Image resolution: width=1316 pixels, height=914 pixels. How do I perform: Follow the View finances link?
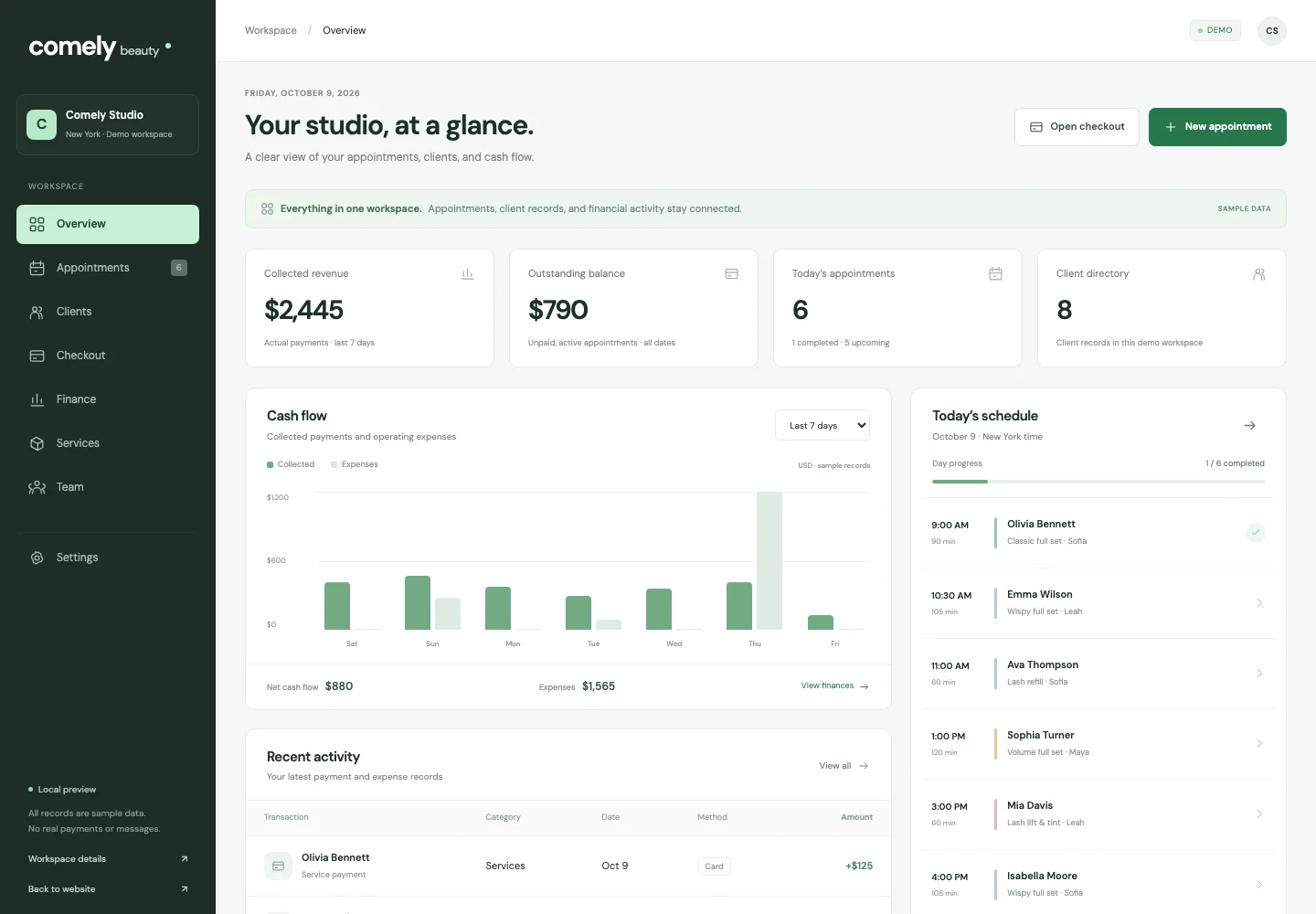(x=834, y=686)
